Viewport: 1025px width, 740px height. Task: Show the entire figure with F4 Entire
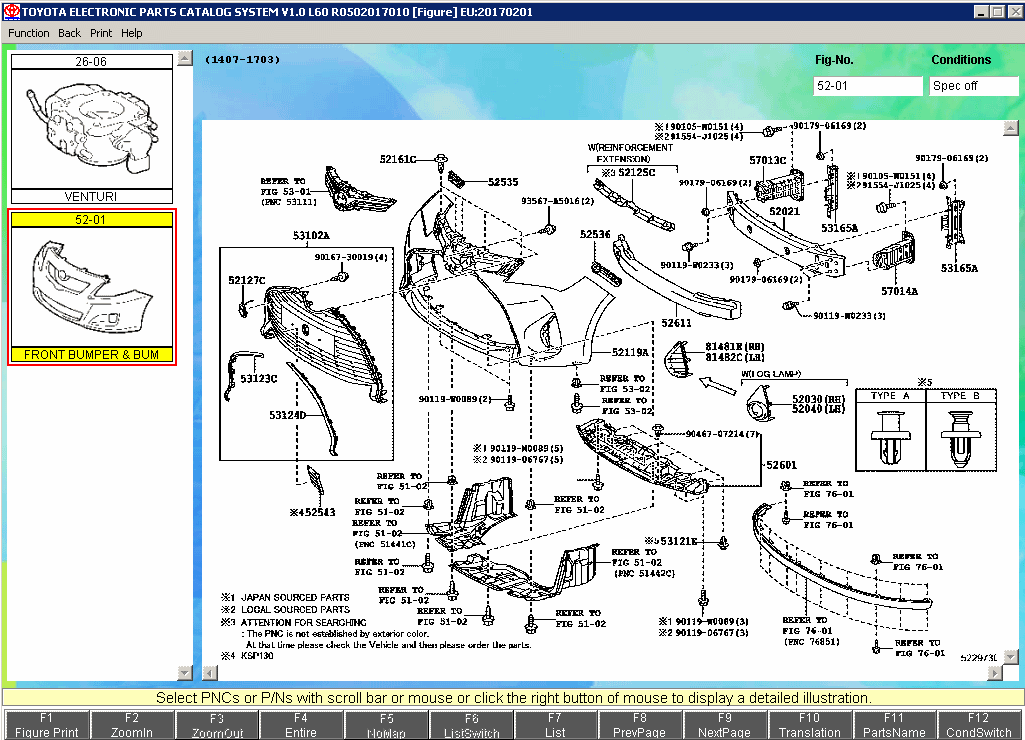pos(301,722)
